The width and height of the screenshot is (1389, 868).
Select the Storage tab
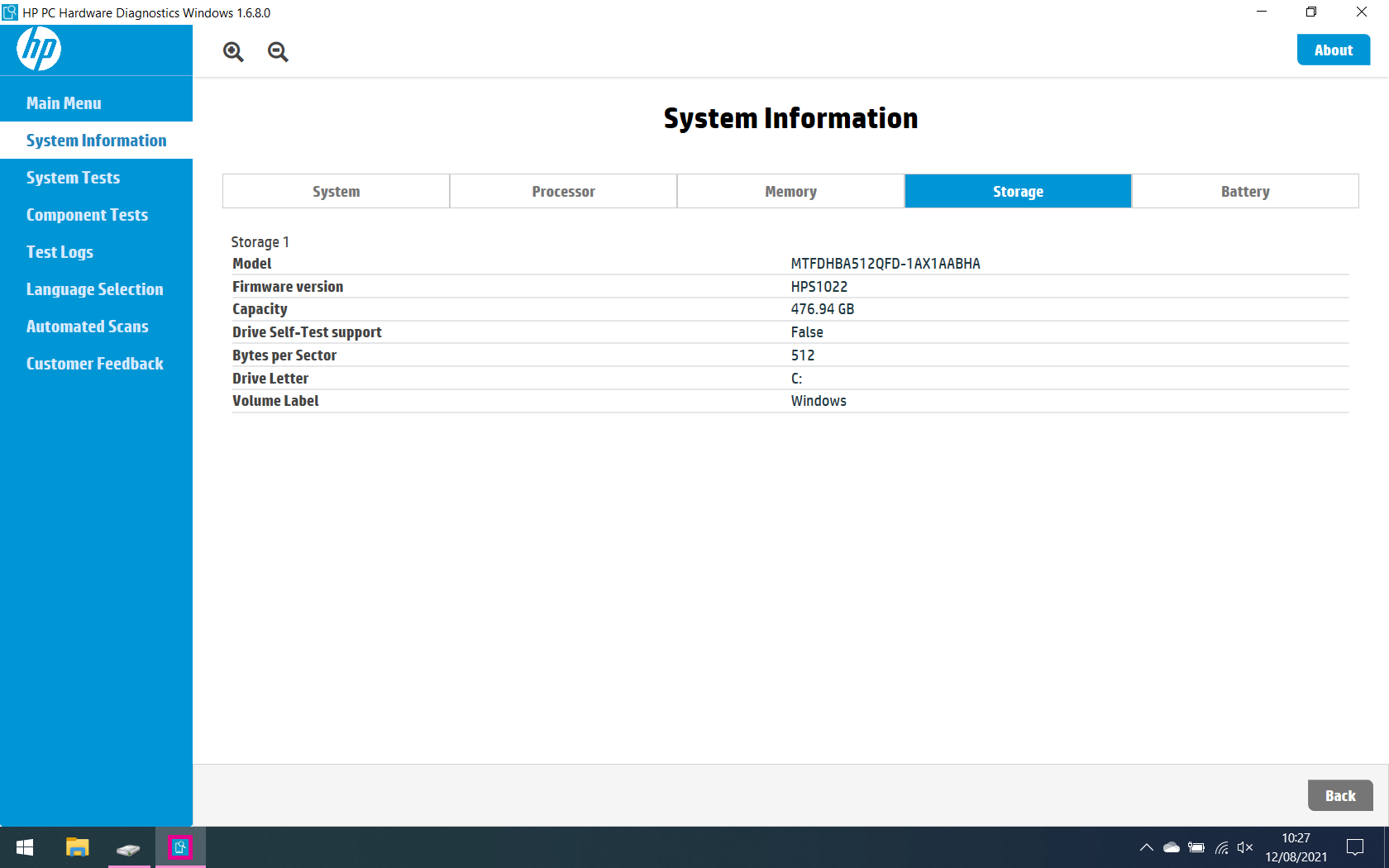coord(1018,191)
